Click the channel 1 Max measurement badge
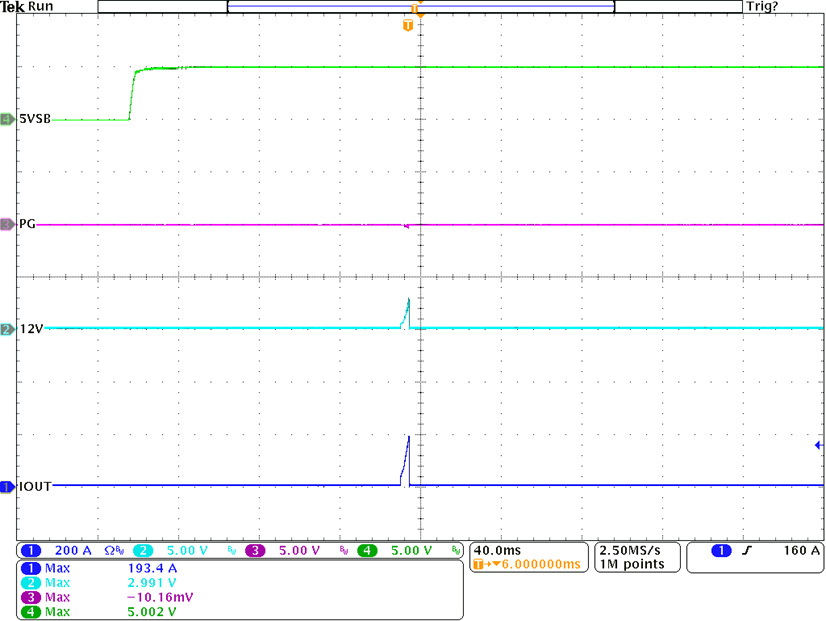The image size is (826, 621). click(x=31, y=568)
